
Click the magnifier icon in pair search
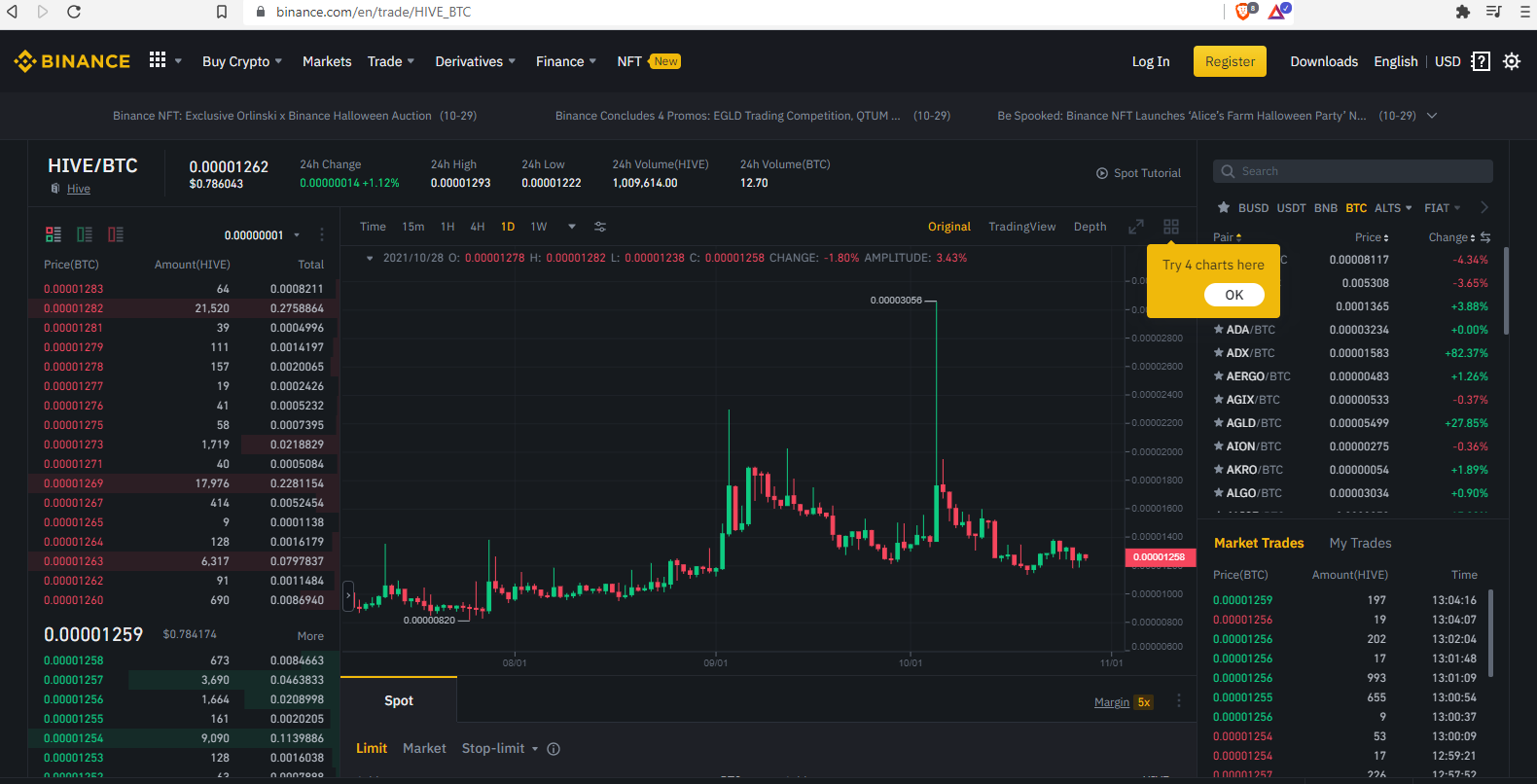[1229, 171]
